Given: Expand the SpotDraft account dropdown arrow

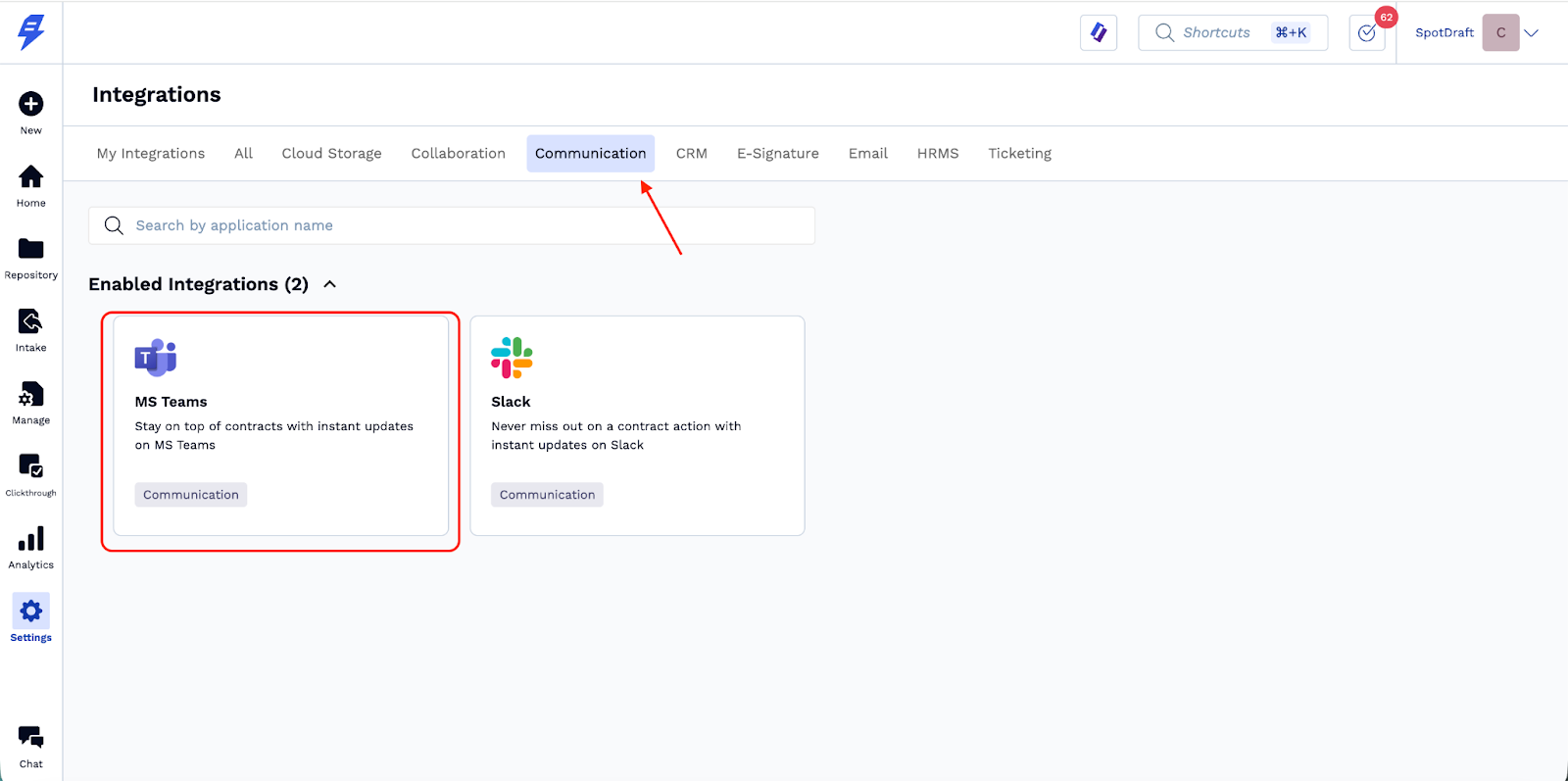Looking at the screenshot, I should [x=1532, y=33].
